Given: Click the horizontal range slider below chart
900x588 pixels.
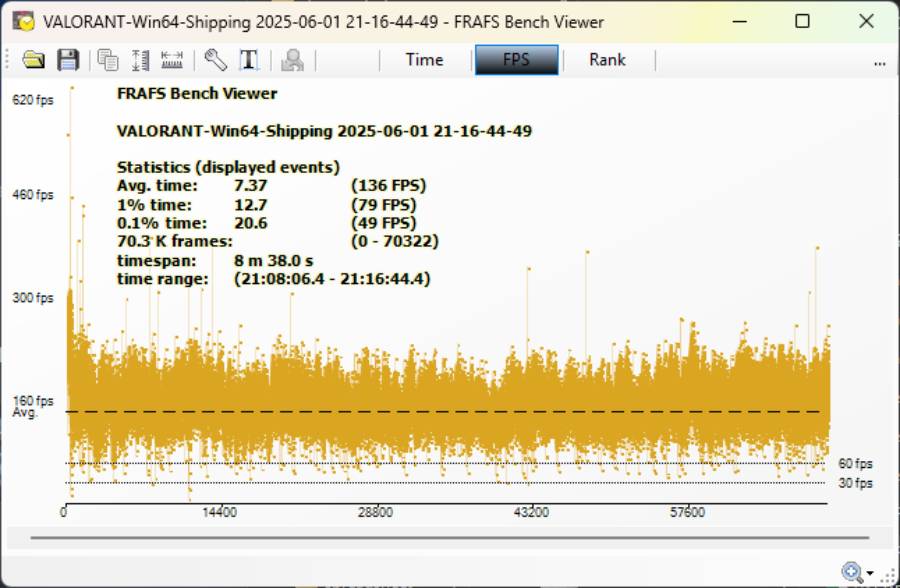Looking at the screenshot, I should tap(450, 538).
